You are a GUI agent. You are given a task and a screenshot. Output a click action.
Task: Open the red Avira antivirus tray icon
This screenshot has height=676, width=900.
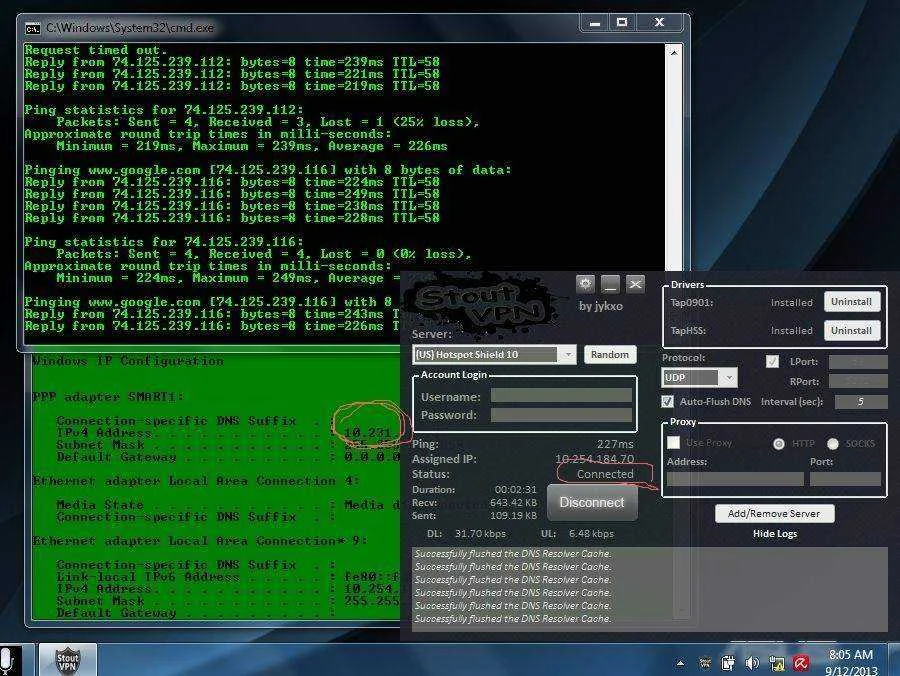pos(801,663)
